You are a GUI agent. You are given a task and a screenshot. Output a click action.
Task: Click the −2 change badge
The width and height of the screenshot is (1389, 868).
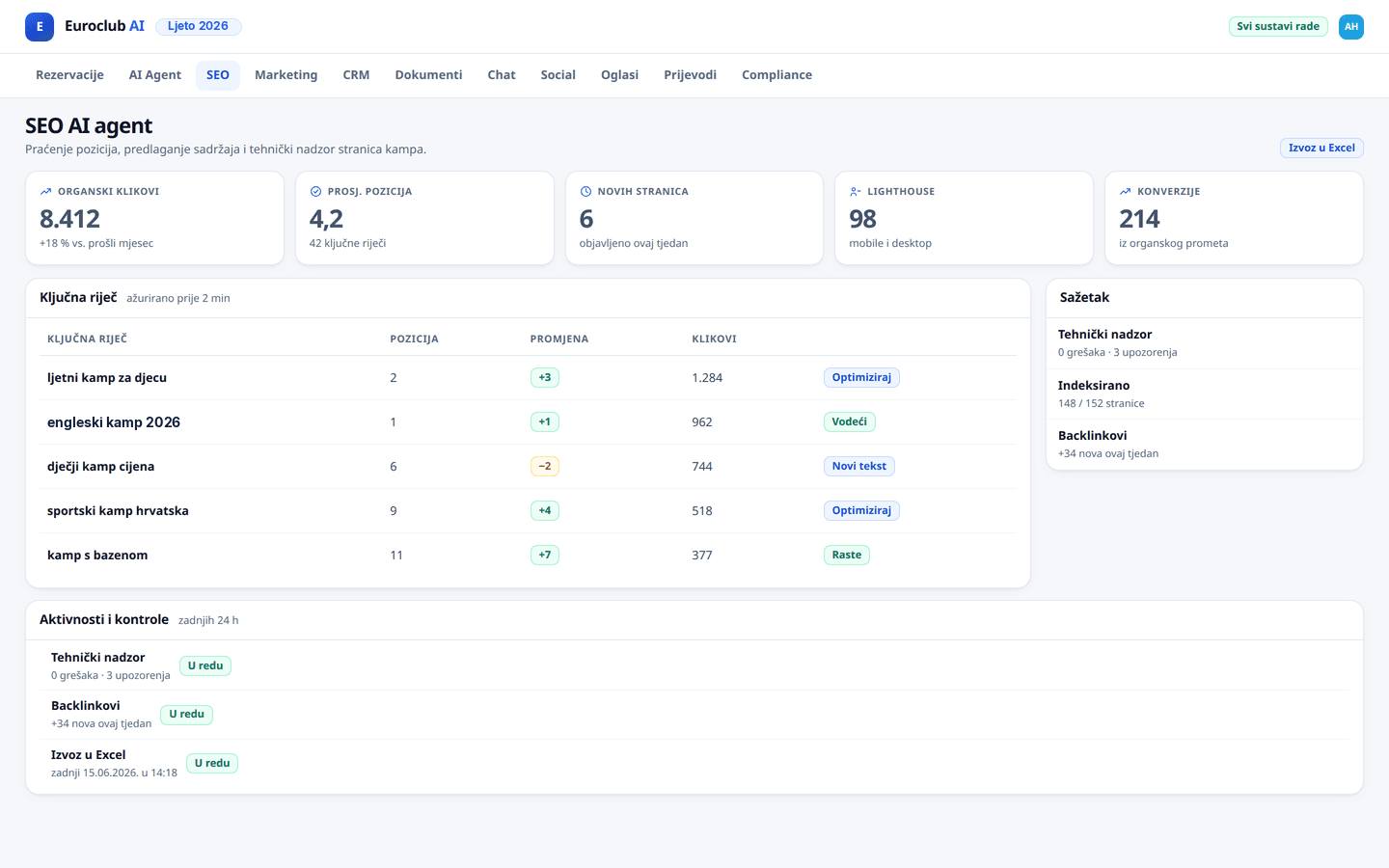point(545,466)
